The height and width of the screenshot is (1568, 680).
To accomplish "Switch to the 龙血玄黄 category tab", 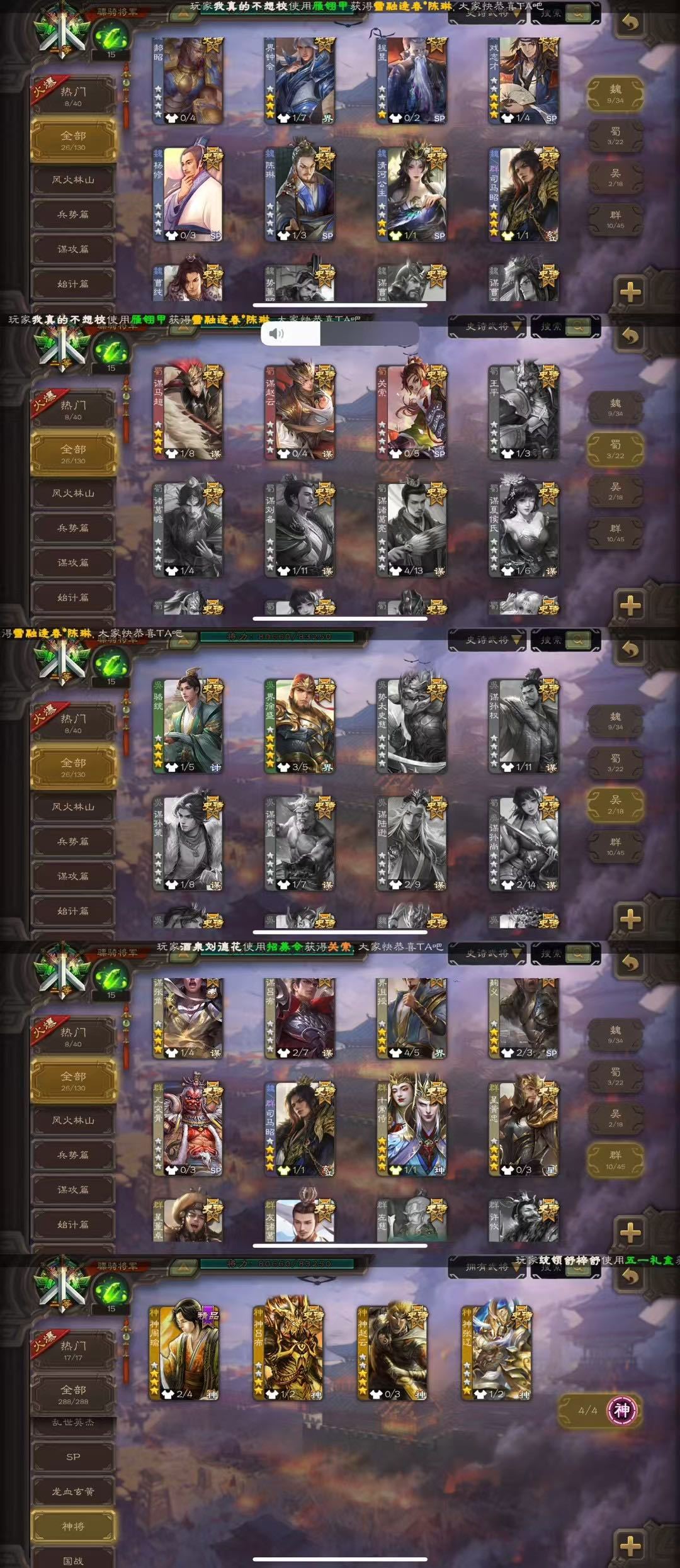I will (73, 1491).
